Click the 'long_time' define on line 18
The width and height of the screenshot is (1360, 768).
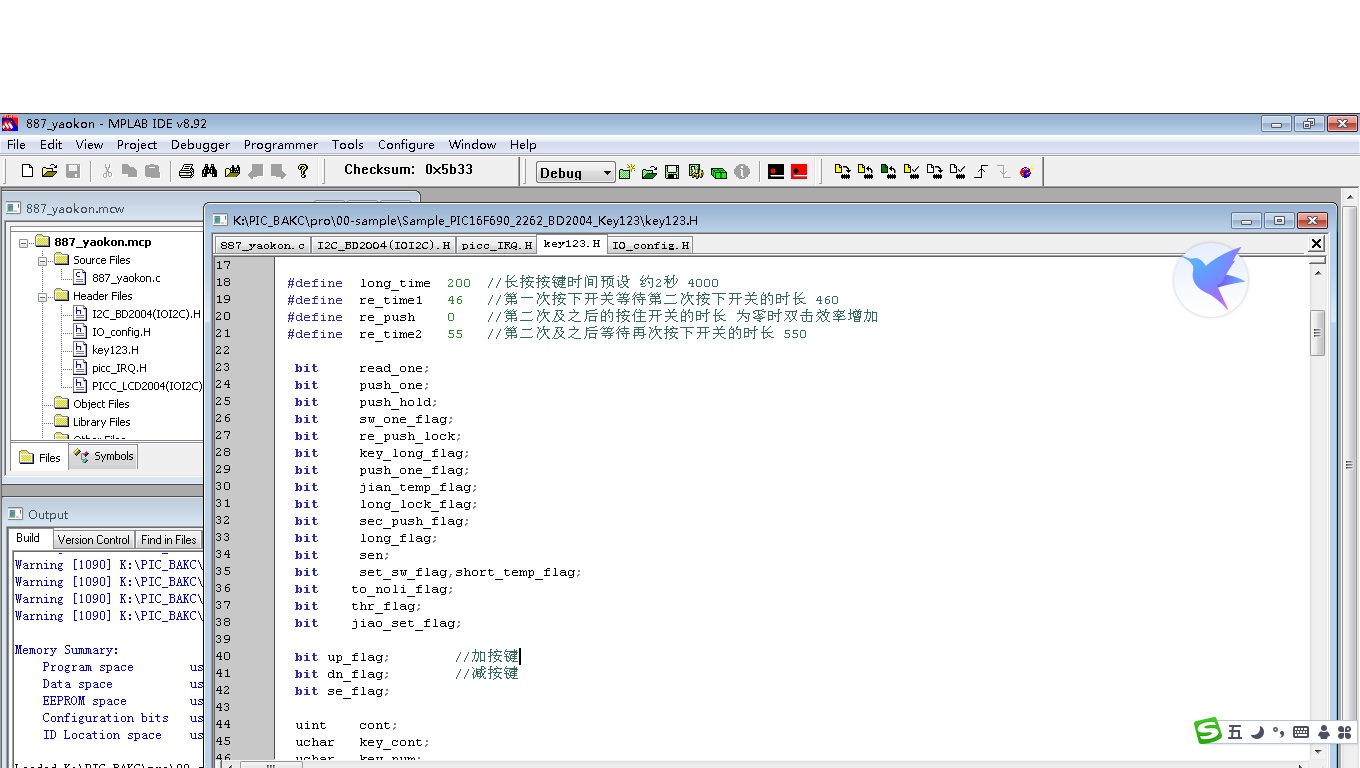click(x=395, y=283)
